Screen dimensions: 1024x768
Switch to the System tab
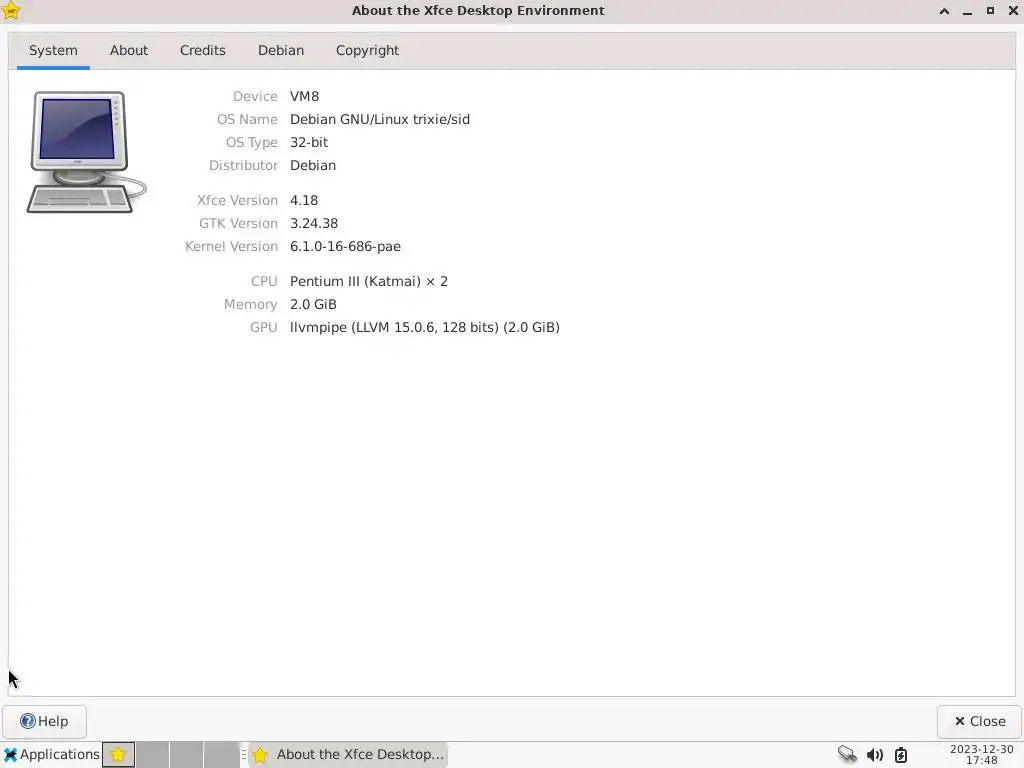(53, 50)
